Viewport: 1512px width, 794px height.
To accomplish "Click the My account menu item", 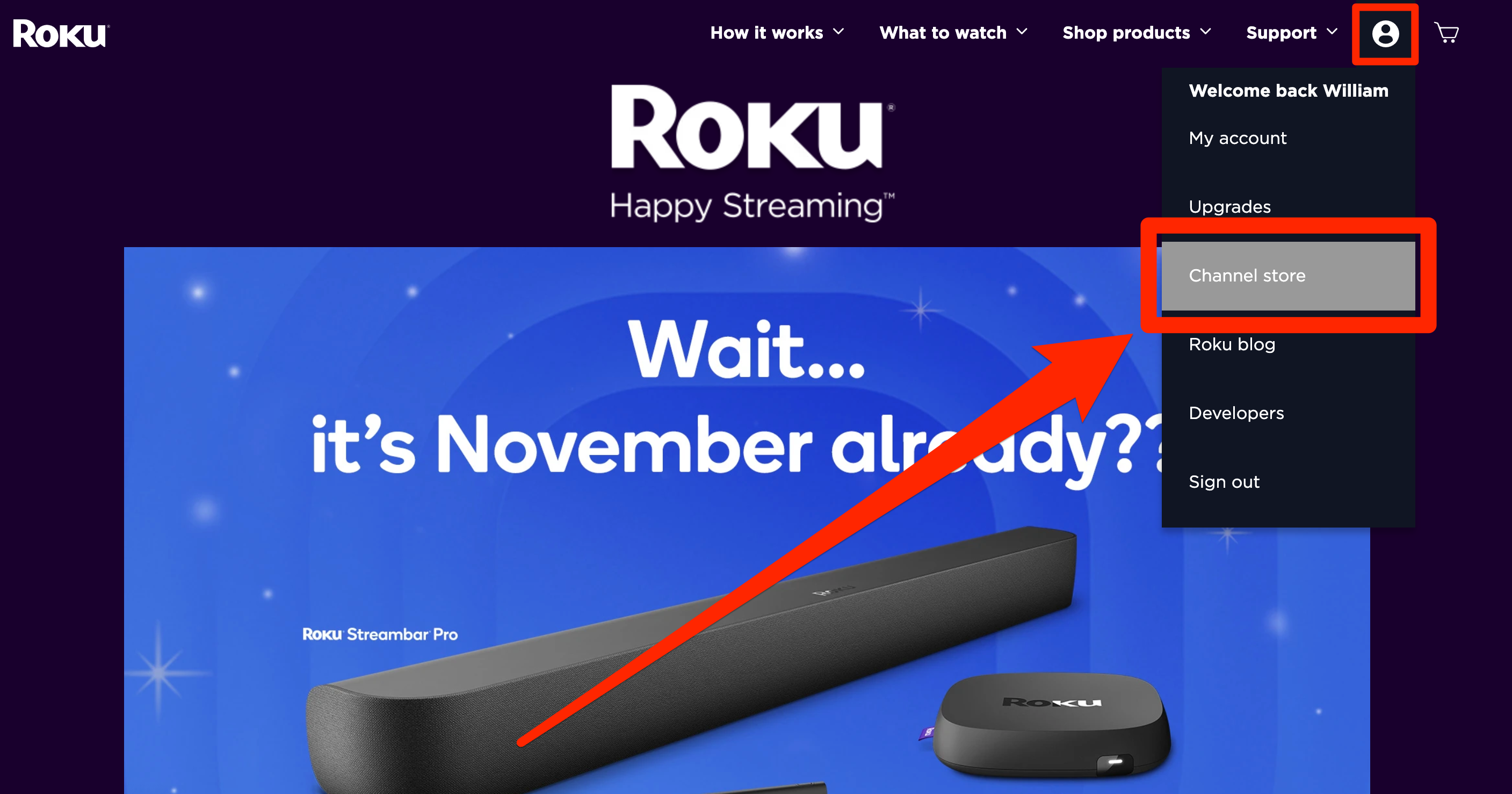I will pos(1237,137).
